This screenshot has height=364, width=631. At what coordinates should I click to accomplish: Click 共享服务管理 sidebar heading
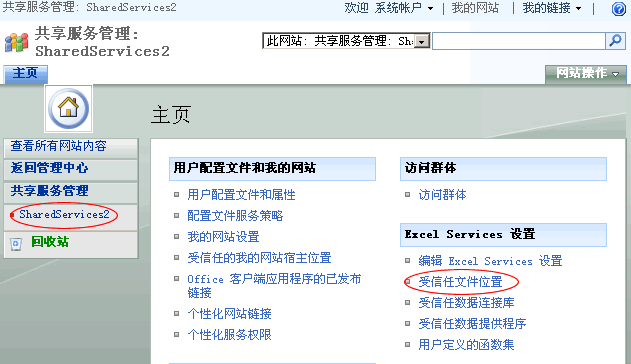pos(49,191)
